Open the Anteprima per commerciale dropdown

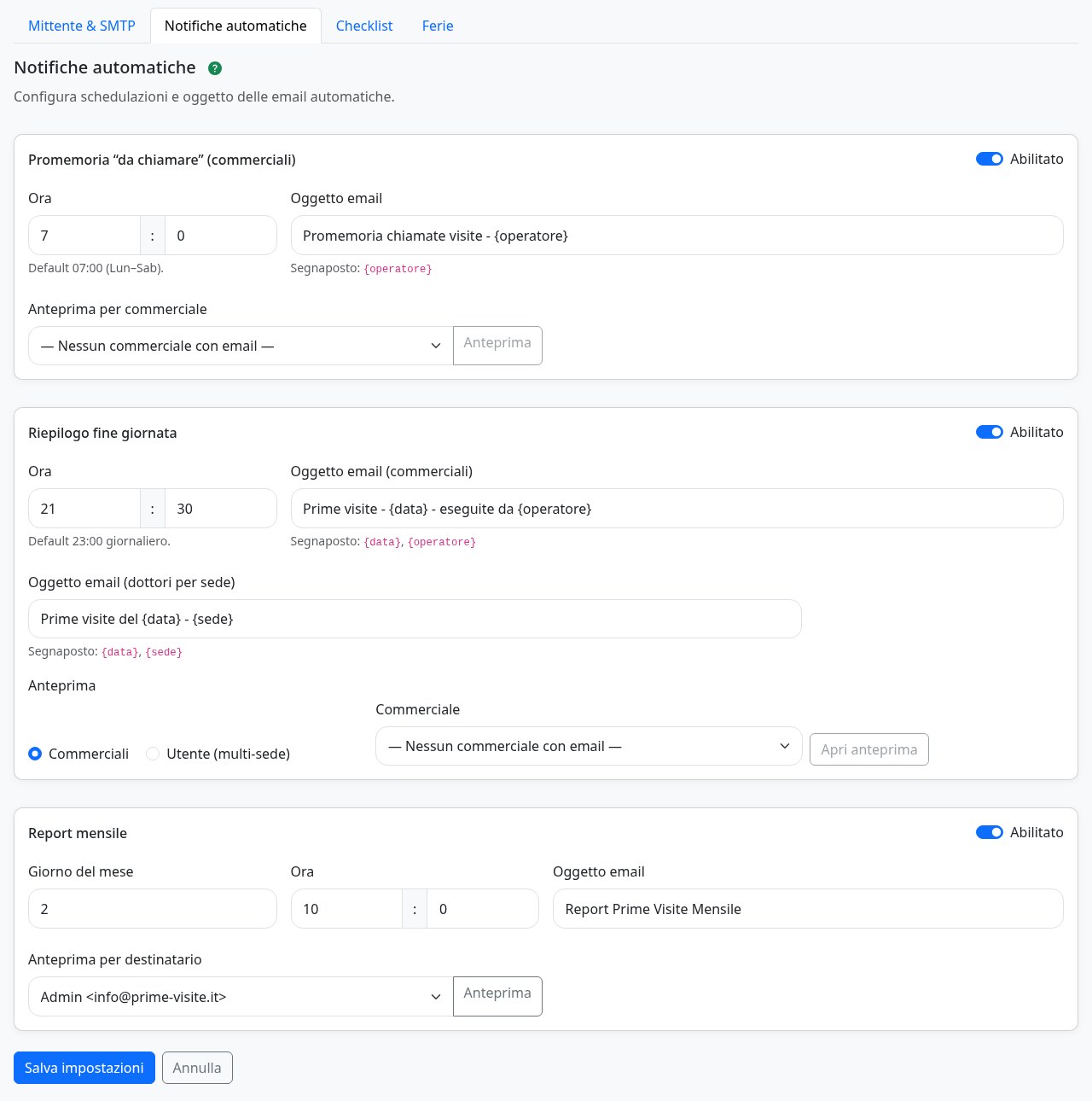tap(241, 346)
